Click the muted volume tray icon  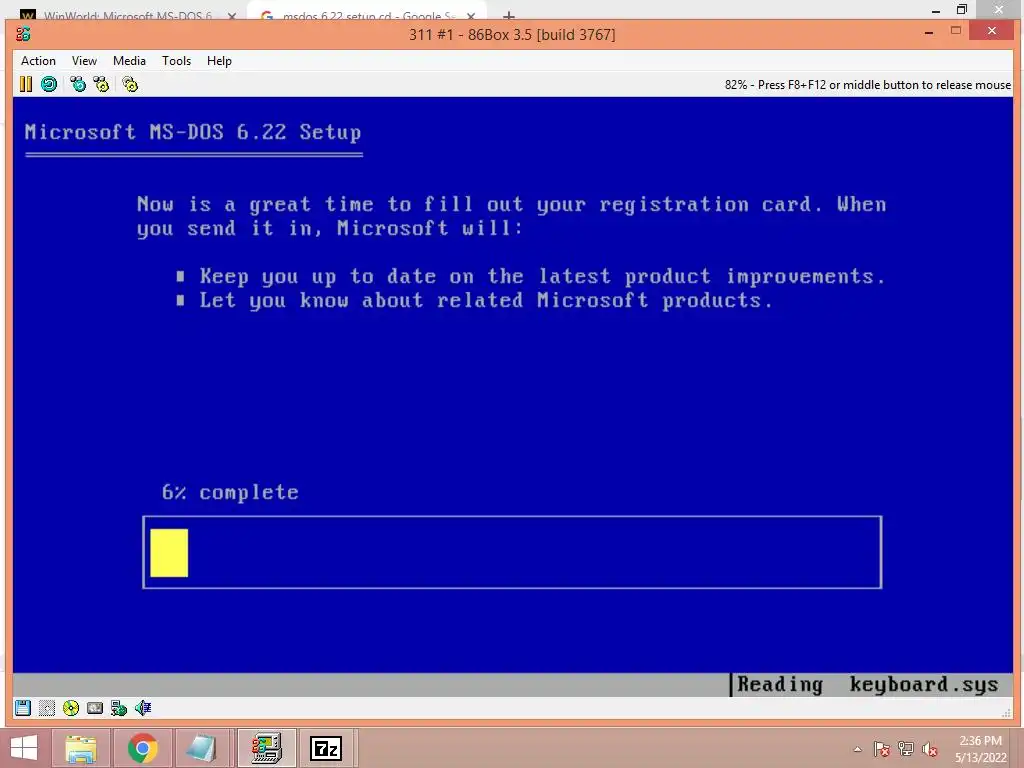929,749
